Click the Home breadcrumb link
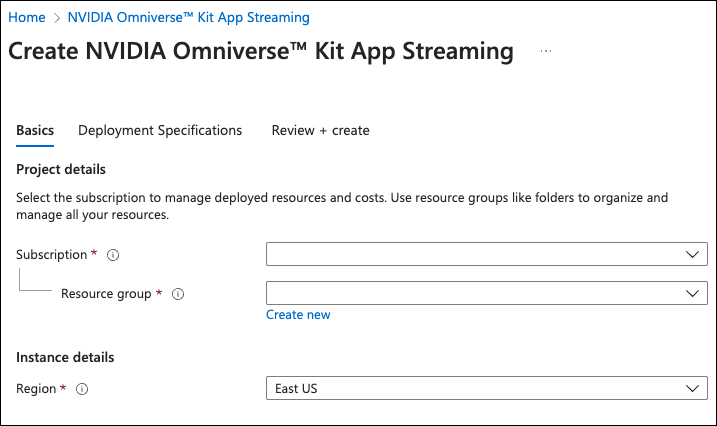 click(27, 17)
